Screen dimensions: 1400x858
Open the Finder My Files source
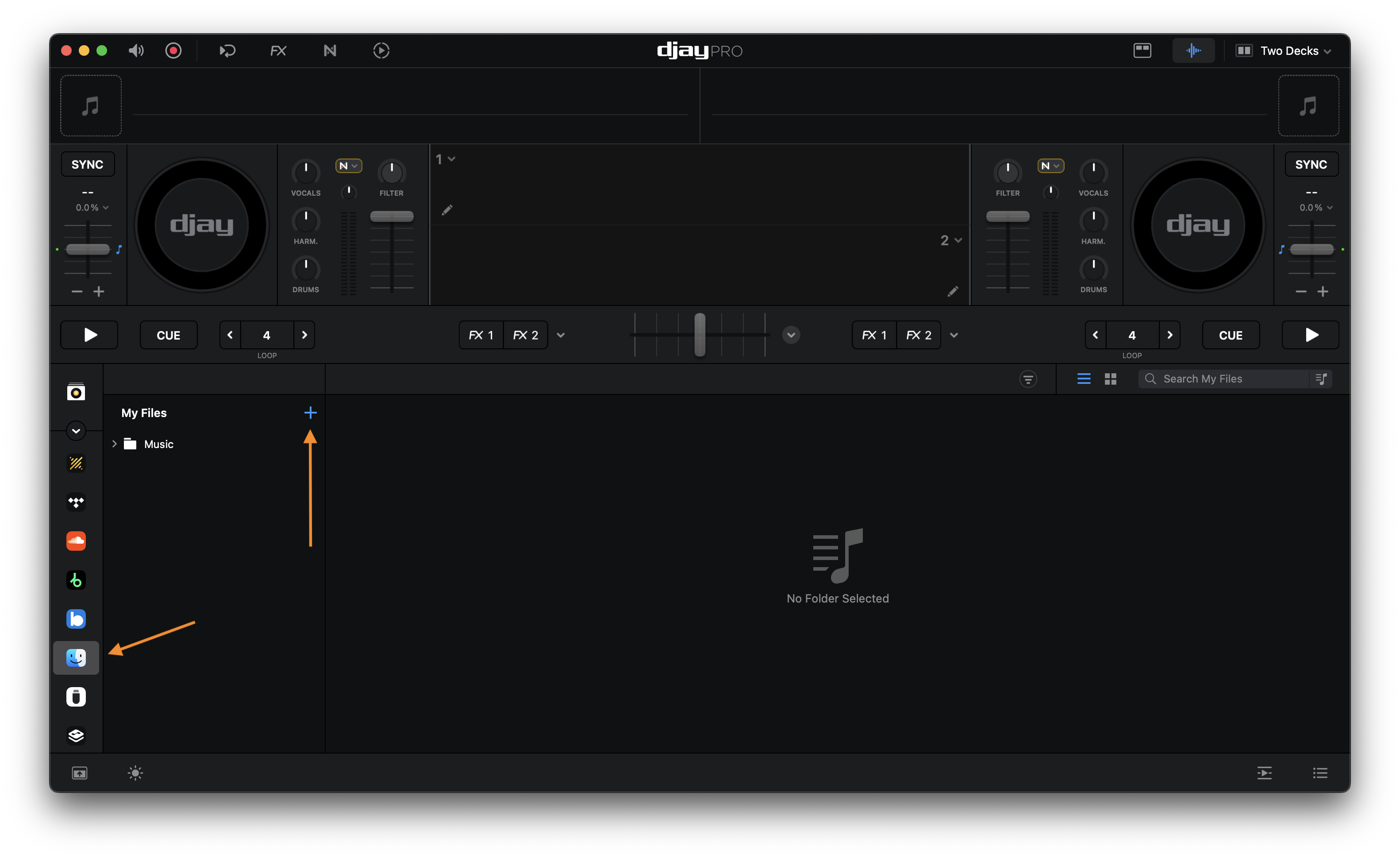point(76,658)
